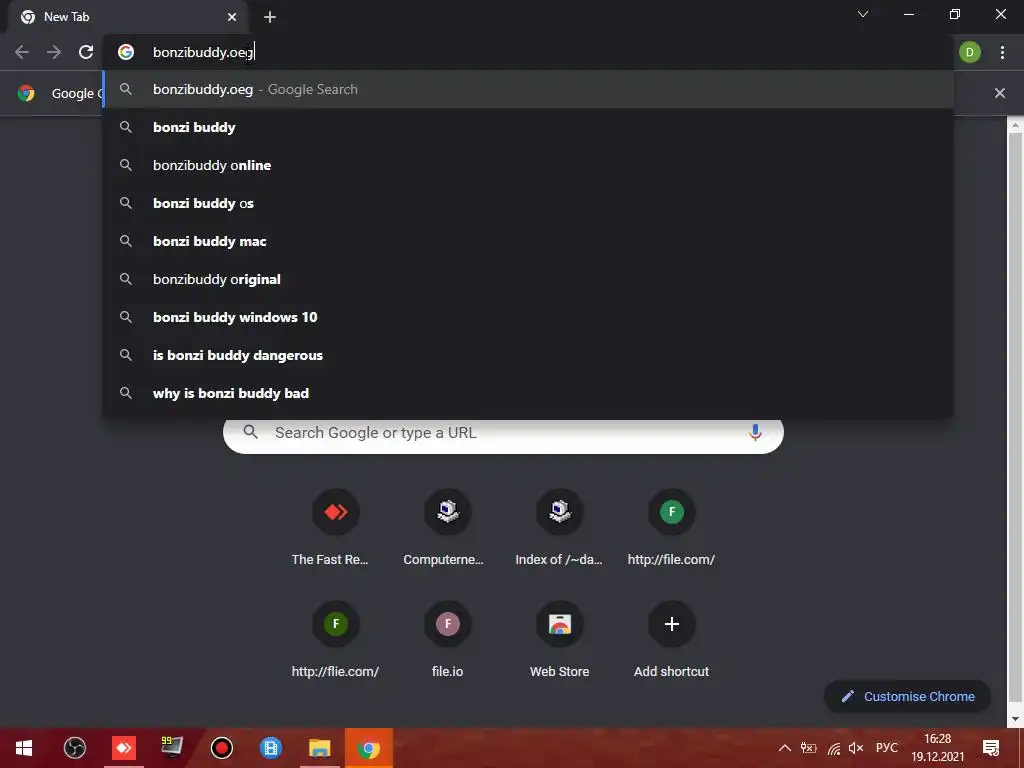The width and height of the screenshot is (1024, 768).
Task: Open AnyDesk red taskbar icon
Action: click(123, 748)
